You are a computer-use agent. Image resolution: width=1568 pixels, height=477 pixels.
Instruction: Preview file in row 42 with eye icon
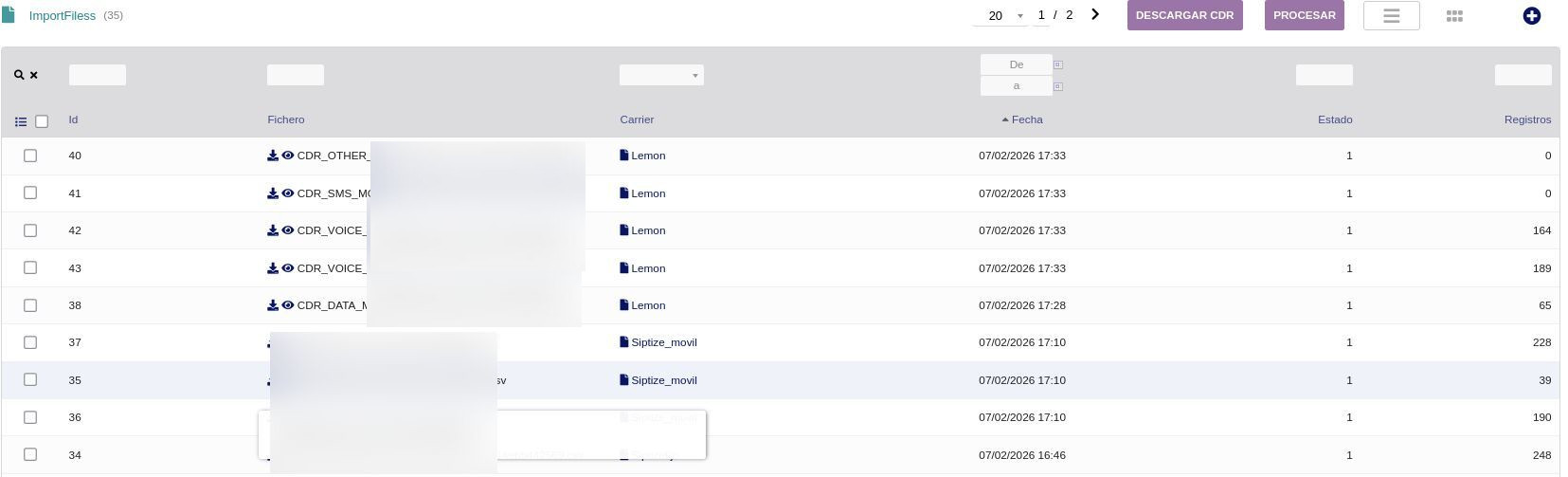point(288,230)
